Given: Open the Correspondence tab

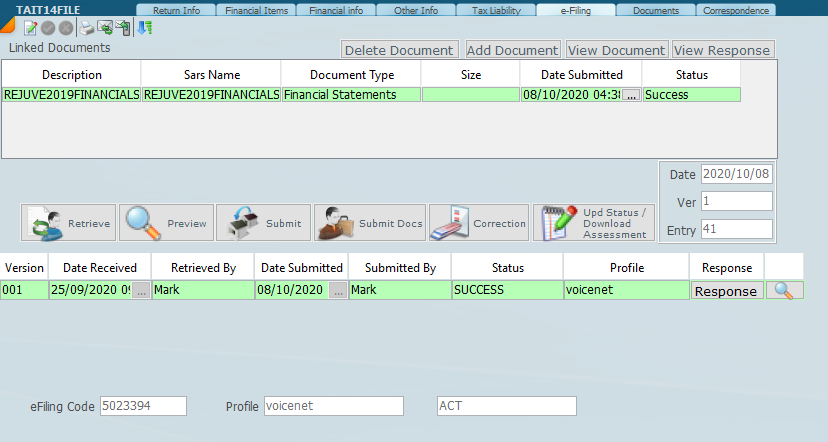Looking at the screenshot, I should (736, 11).
